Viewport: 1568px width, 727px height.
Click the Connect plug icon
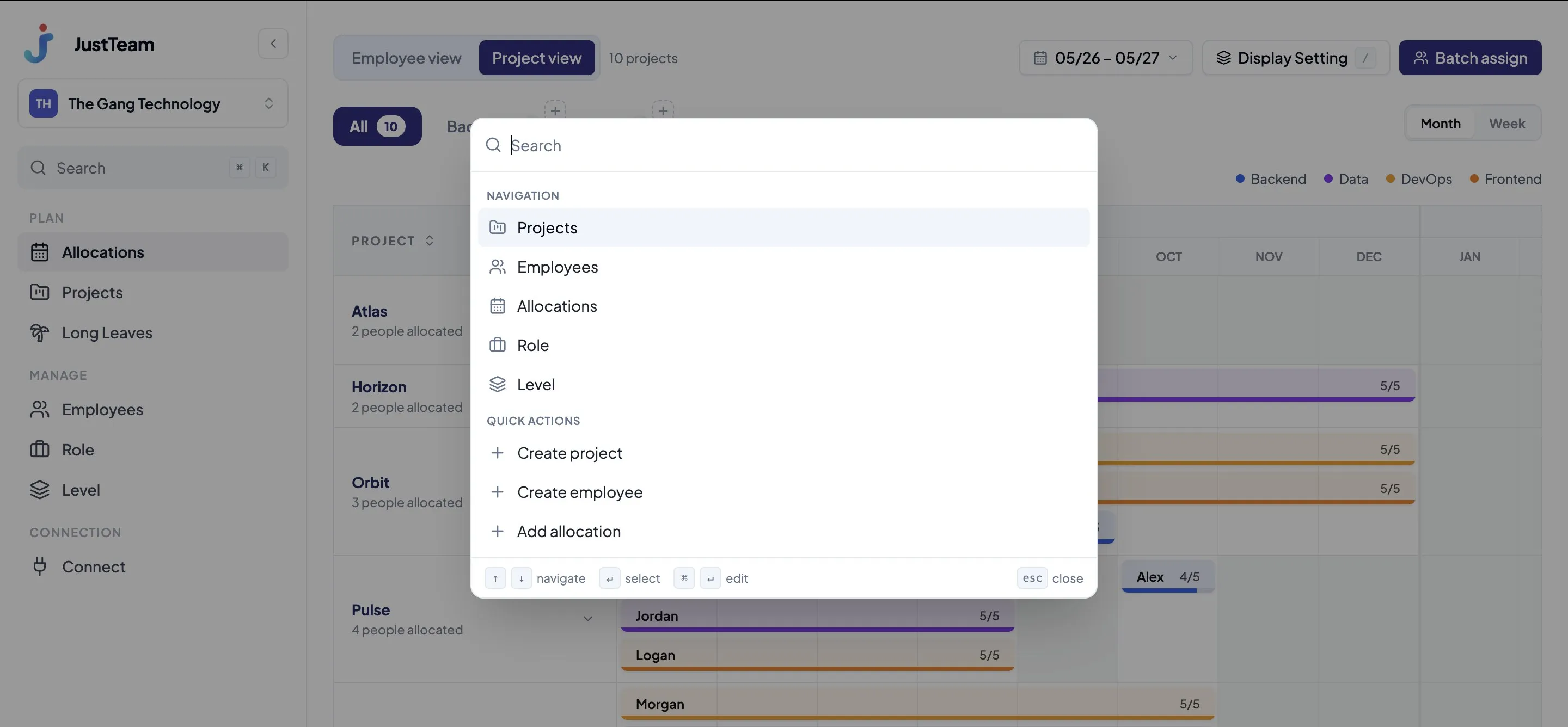[40, 566]
